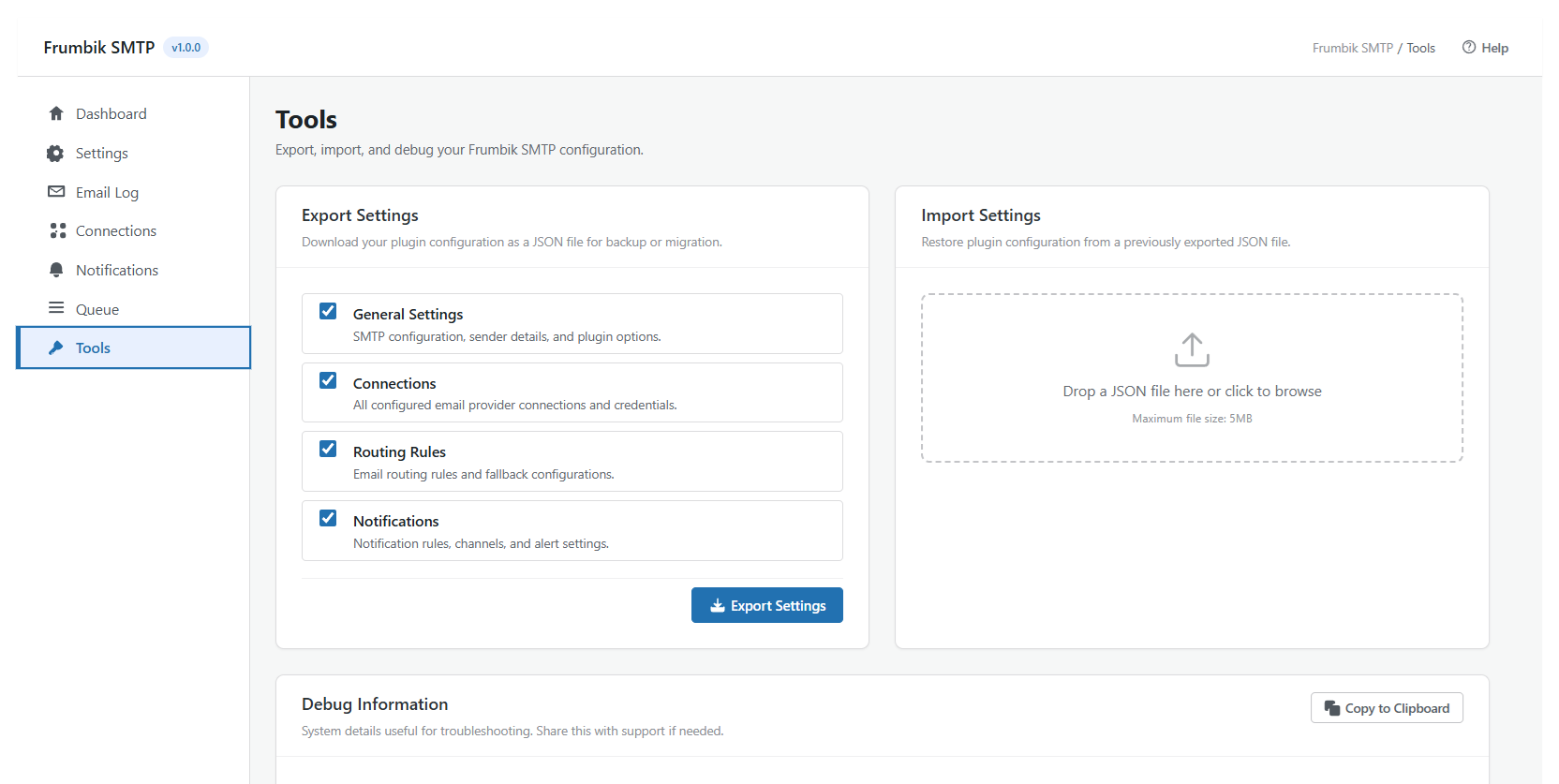Uncheck the General Settings checkbox

click(x=328, y=311)
